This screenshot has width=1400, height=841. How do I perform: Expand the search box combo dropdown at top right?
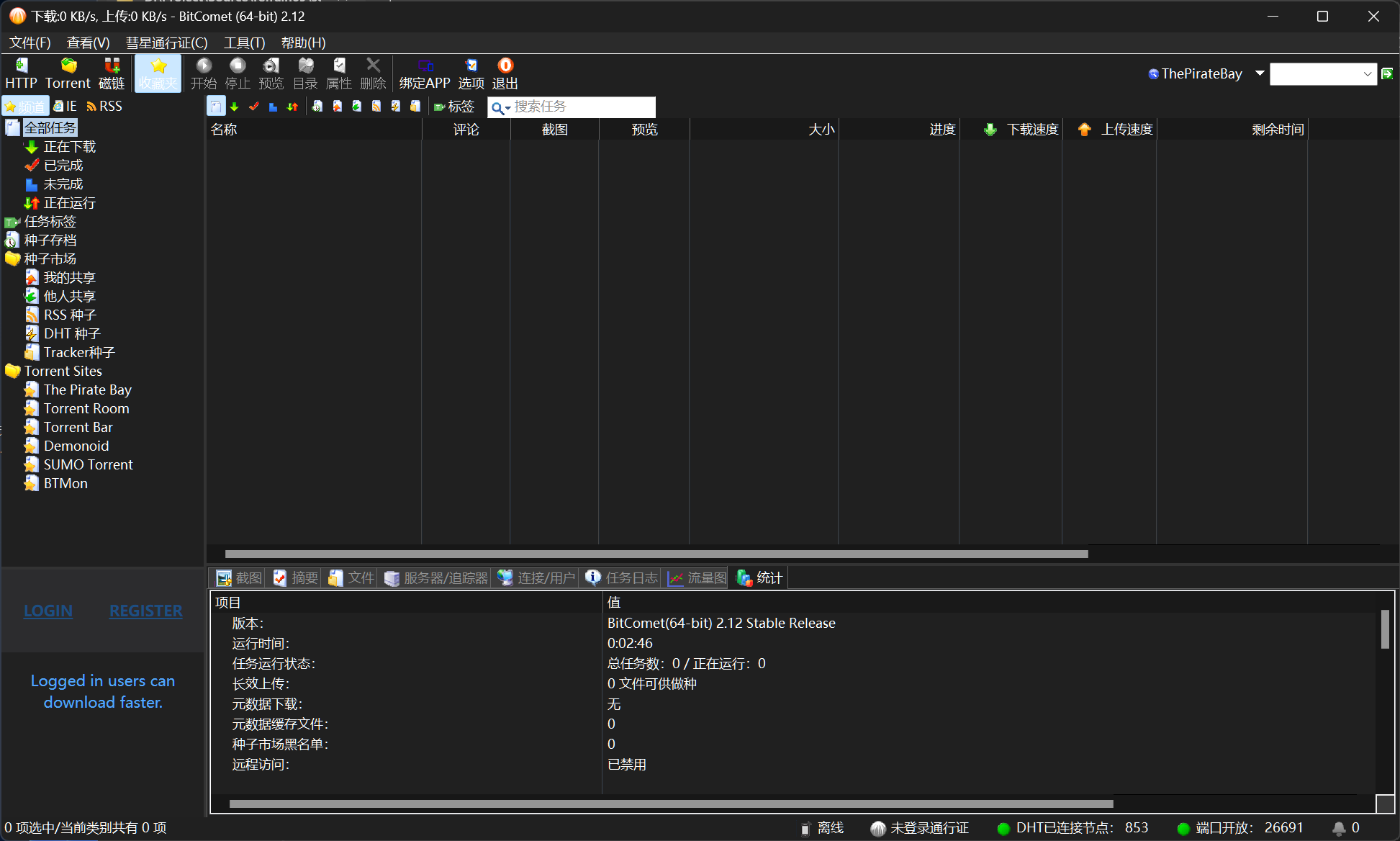pos(1367,74)
